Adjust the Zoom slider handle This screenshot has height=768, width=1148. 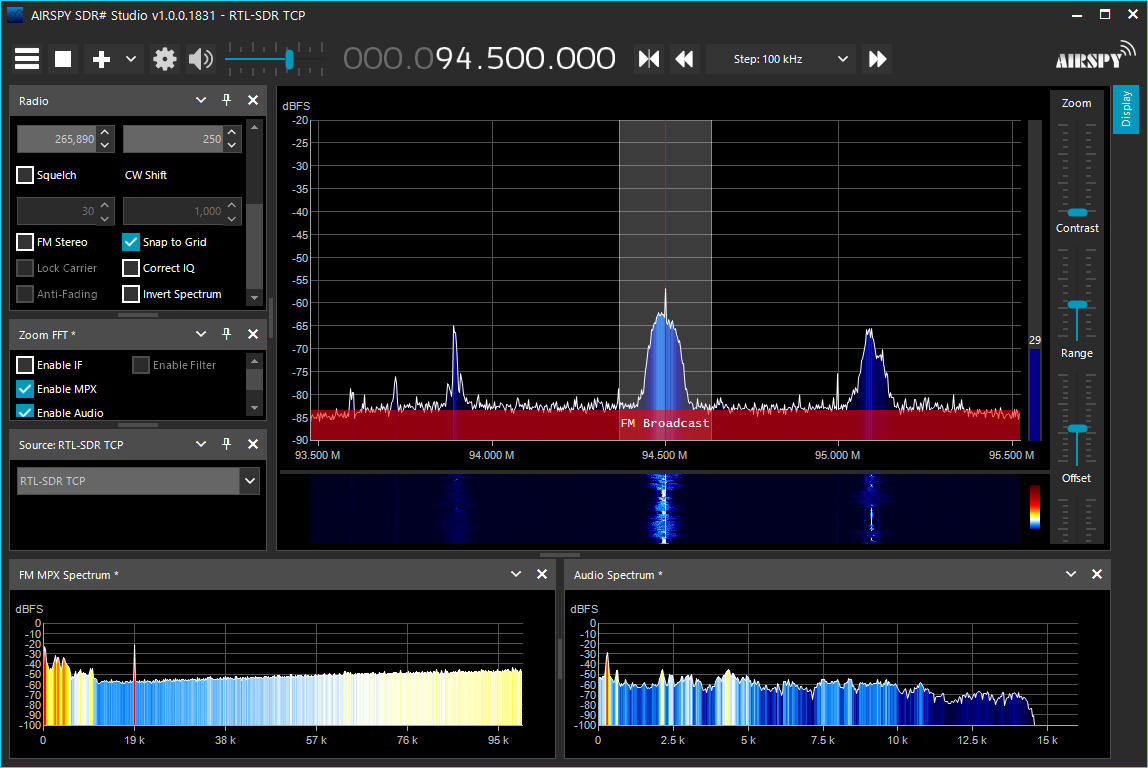pos(1077,212)
